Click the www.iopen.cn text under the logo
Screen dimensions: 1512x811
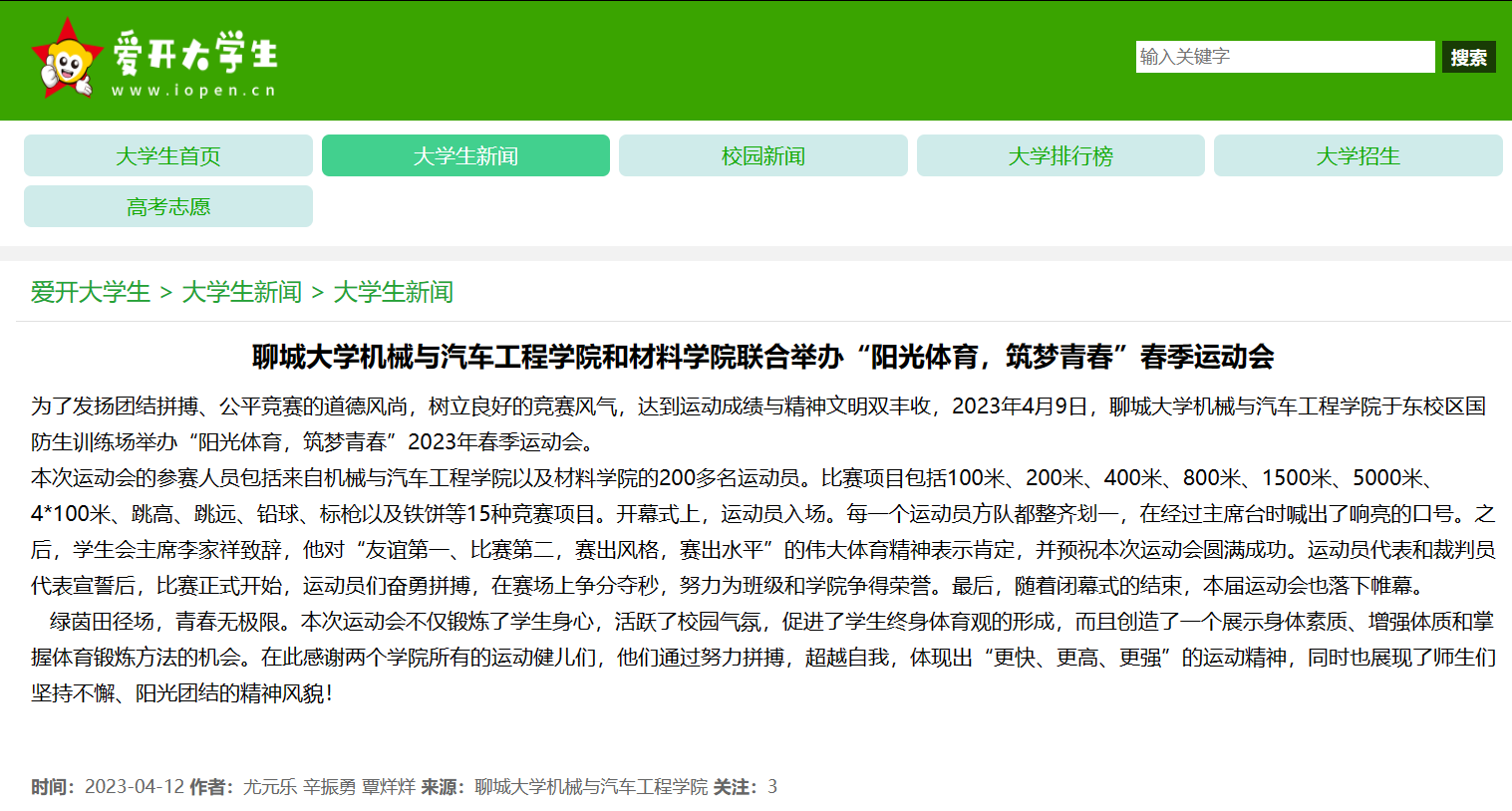pos(193,91)
